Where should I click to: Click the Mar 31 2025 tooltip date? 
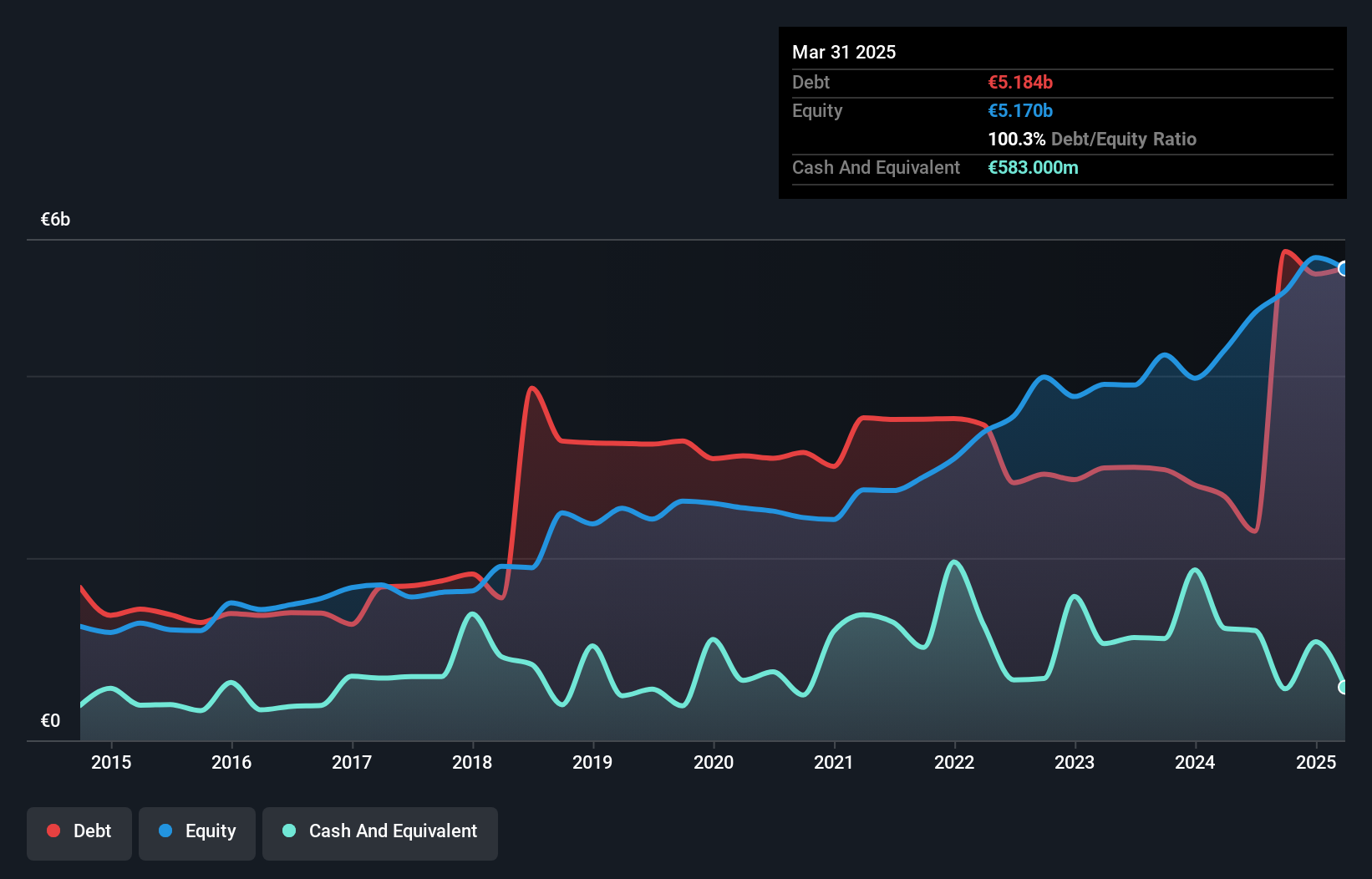(x=844, y=52)
